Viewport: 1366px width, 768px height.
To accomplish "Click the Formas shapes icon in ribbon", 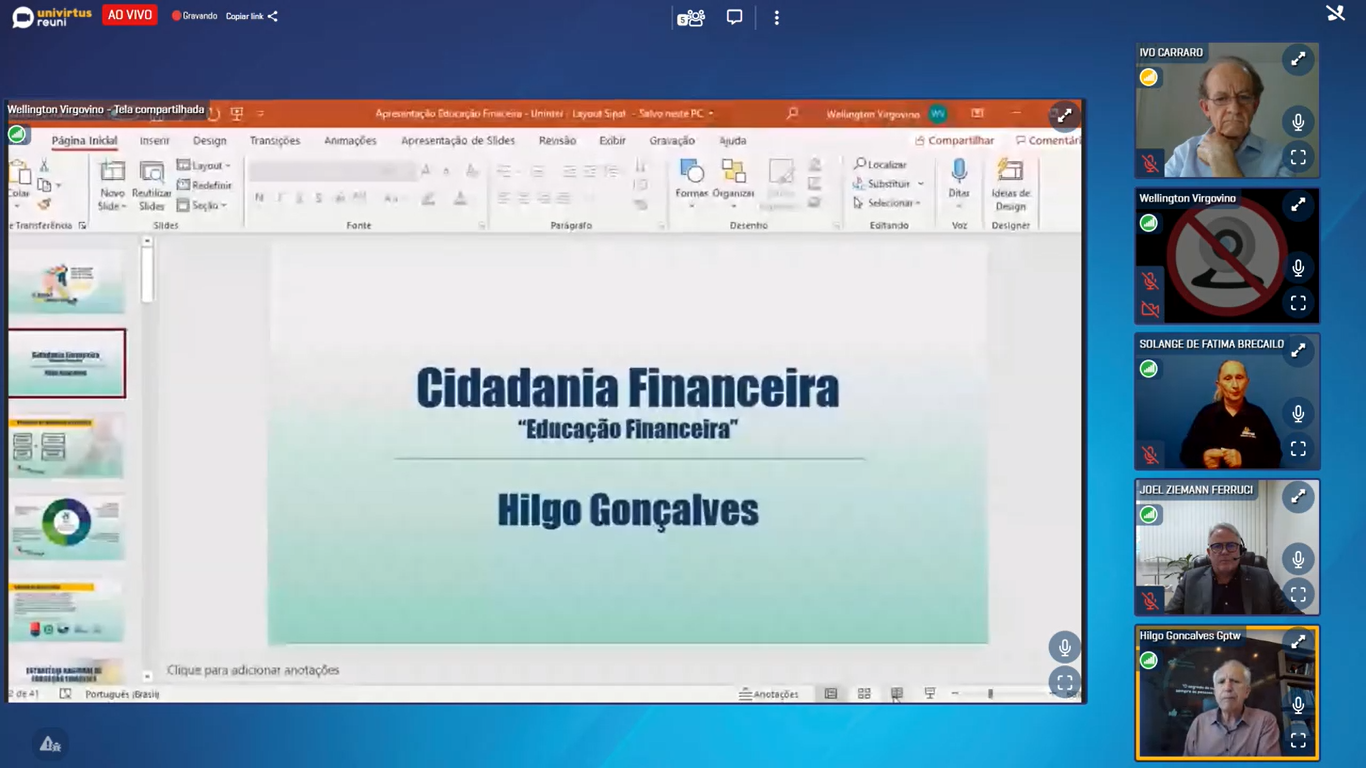I will (691, 172).
